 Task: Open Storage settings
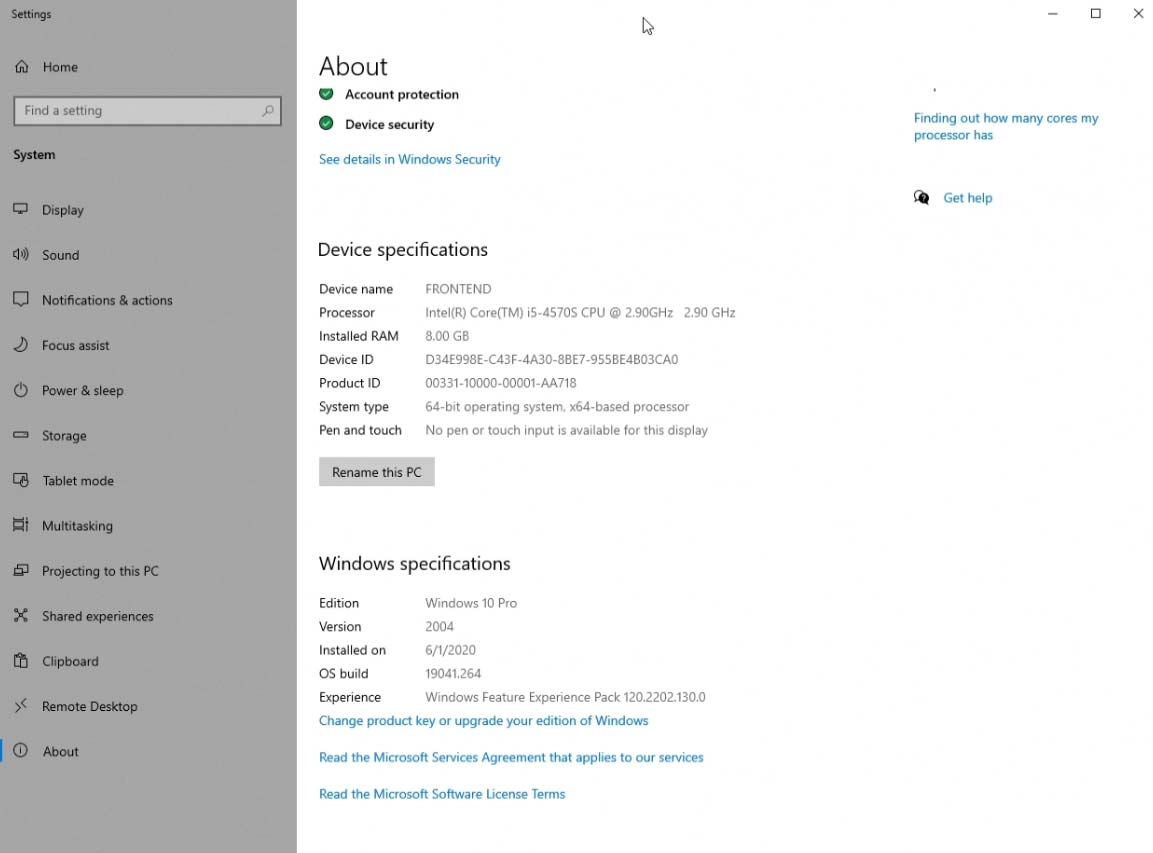click(x=64, y=435)
